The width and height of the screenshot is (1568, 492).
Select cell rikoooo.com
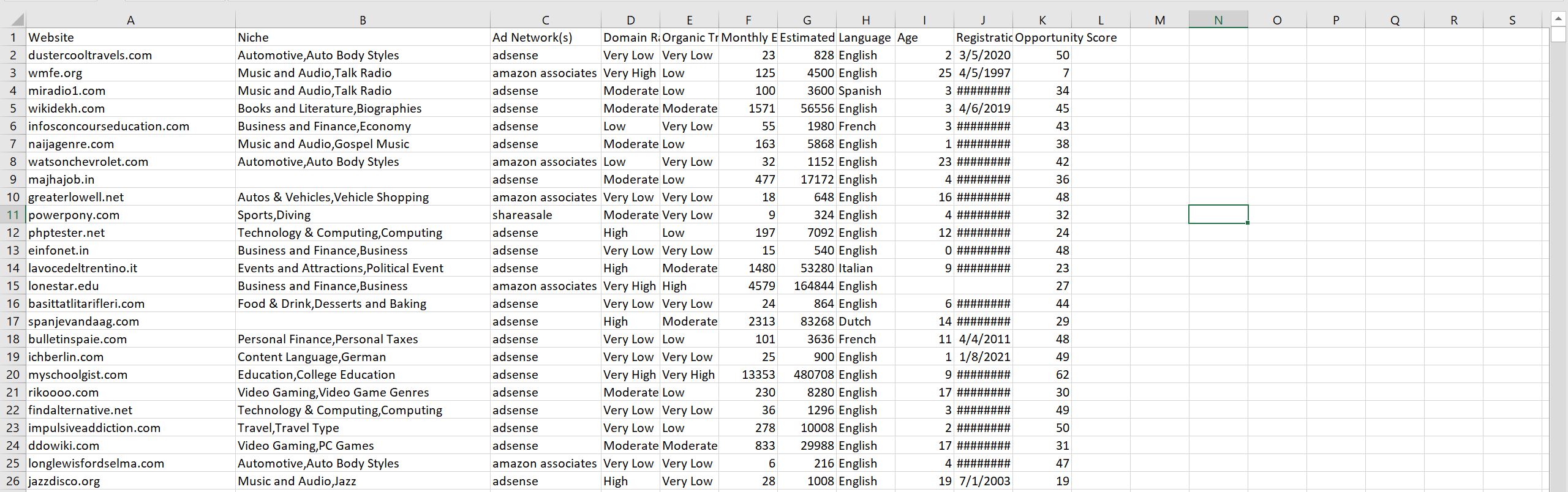[130, 392]
